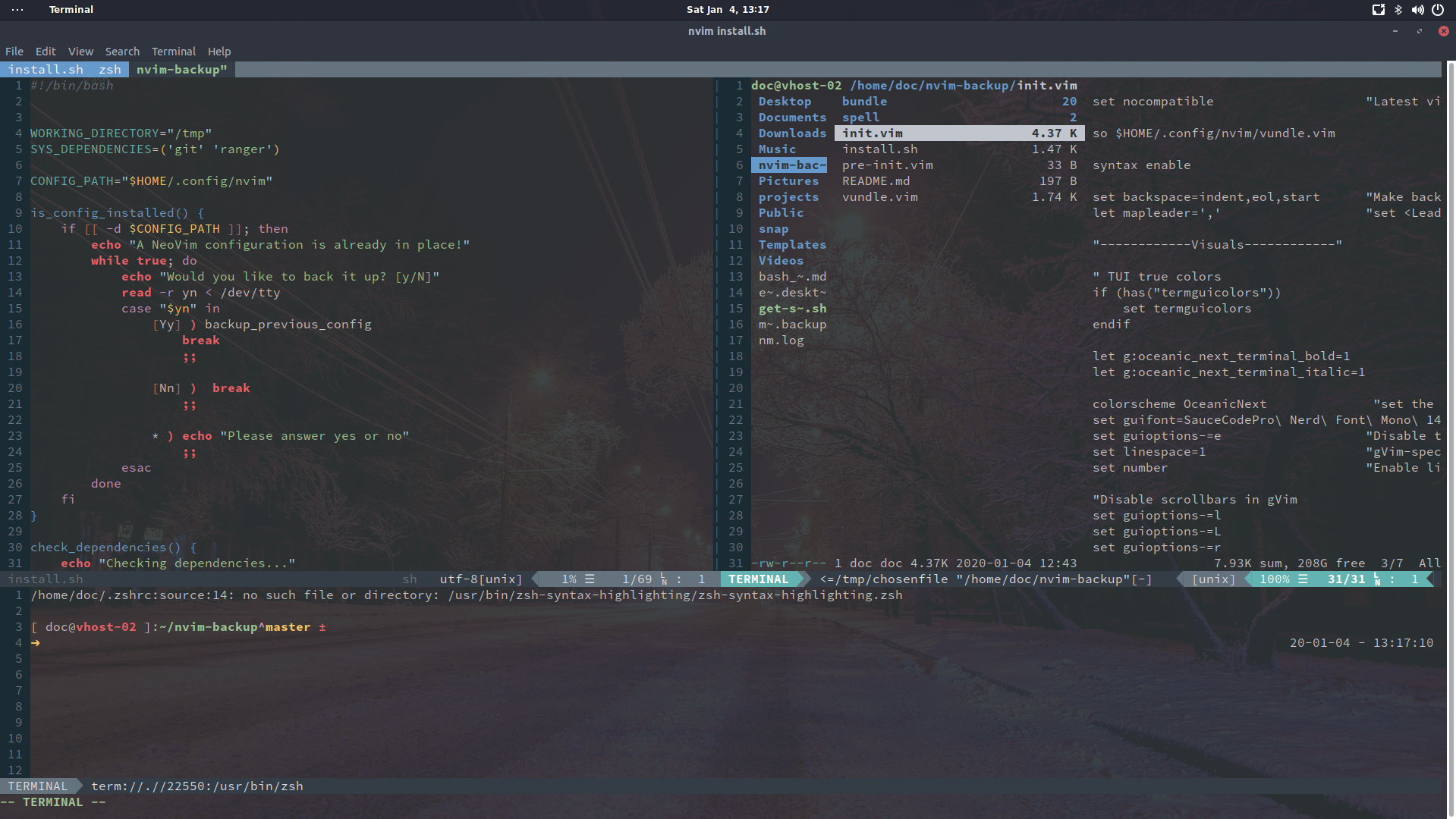Select Videos folder in ranger
The height and width of the screenshot is (819, 1456).
[781, 261]
